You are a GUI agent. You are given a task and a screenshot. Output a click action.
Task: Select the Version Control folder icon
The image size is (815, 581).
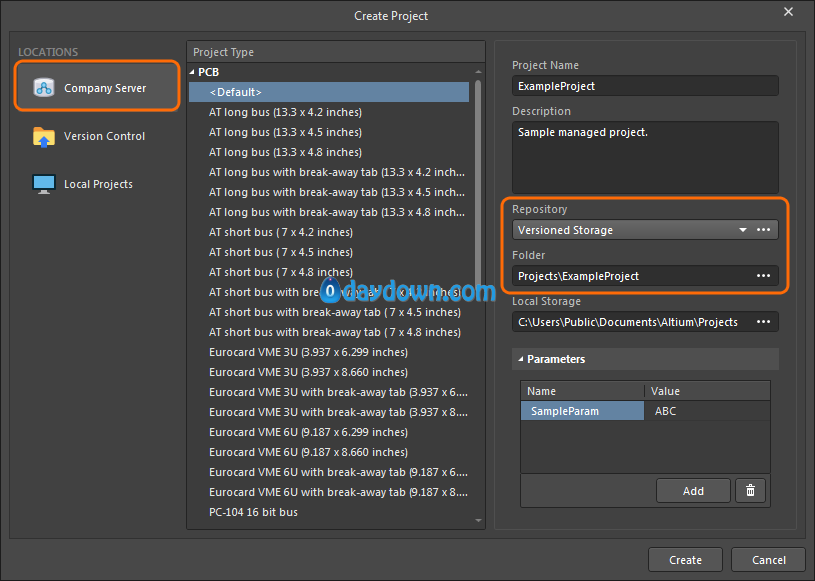(x=43, y=137)
